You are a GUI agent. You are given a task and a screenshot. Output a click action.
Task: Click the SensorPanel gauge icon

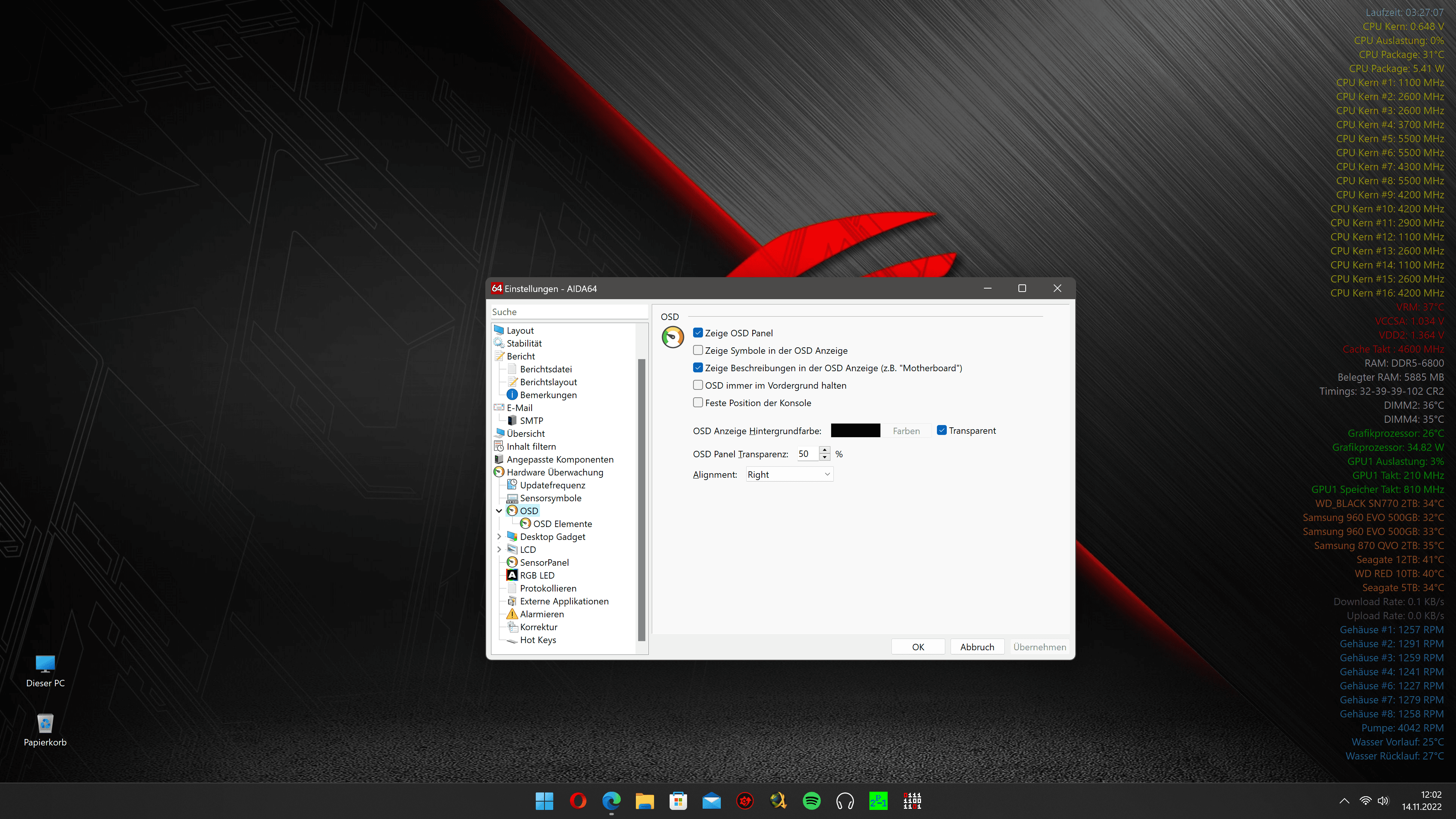(x=512, y=562)
